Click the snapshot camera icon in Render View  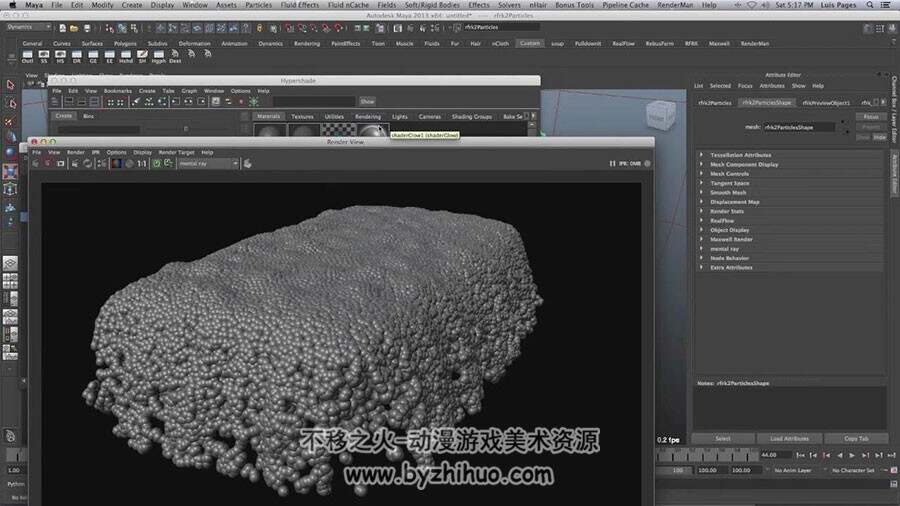61,164
